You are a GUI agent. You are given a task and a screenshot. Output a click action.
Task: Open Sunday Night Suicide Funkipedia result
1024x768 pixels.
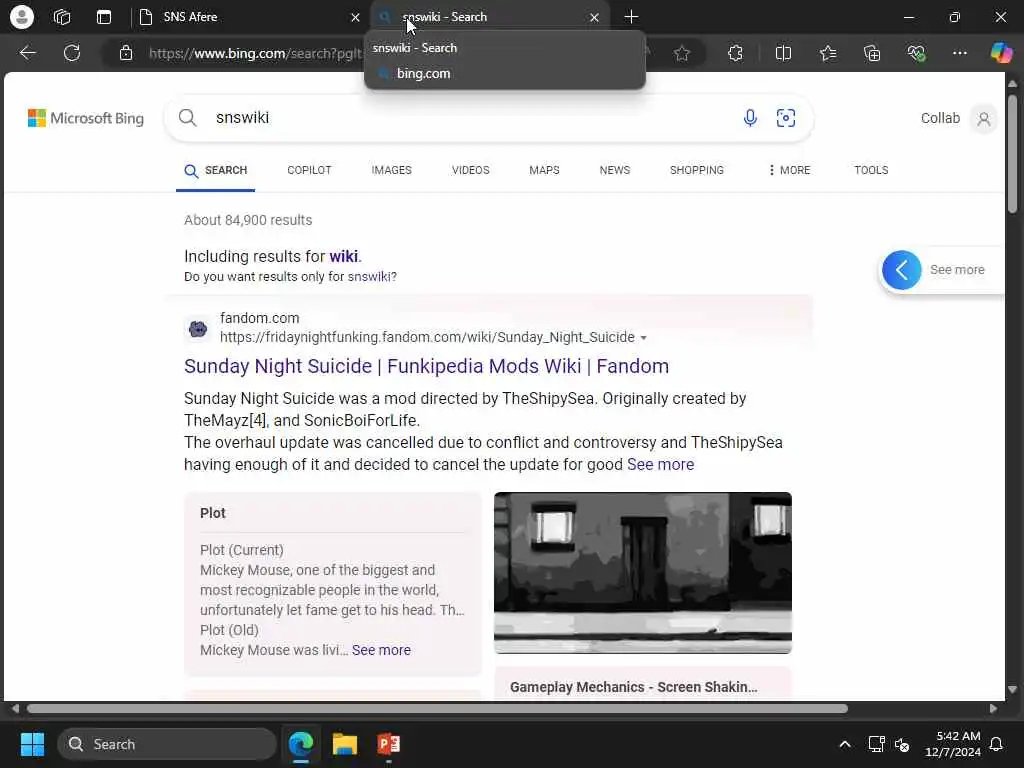426,366
